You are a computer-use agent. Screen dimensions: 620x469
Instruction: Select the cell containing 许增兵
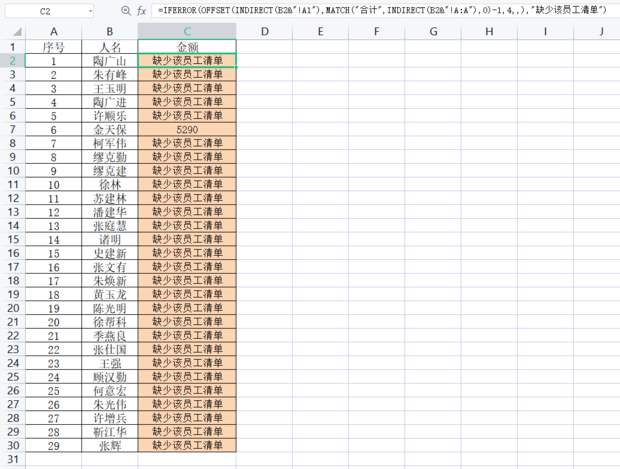tap(110, 418)
